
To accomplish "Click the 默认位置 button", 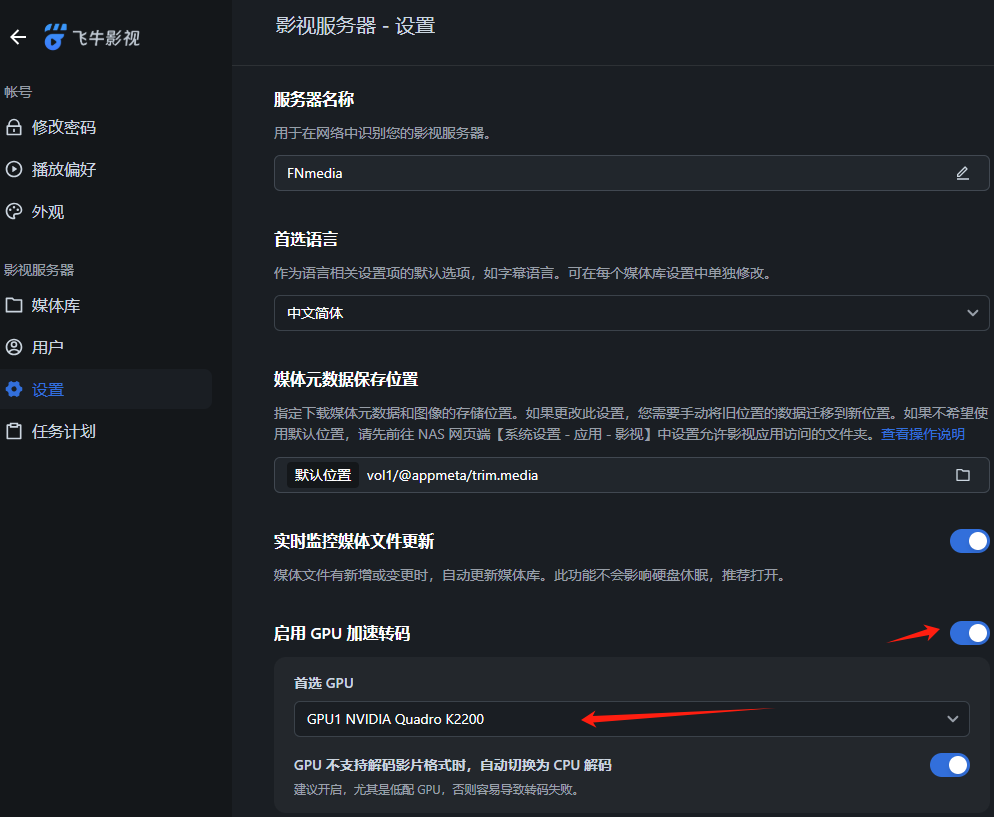I will pyautogui.click(x=323, y=475).
